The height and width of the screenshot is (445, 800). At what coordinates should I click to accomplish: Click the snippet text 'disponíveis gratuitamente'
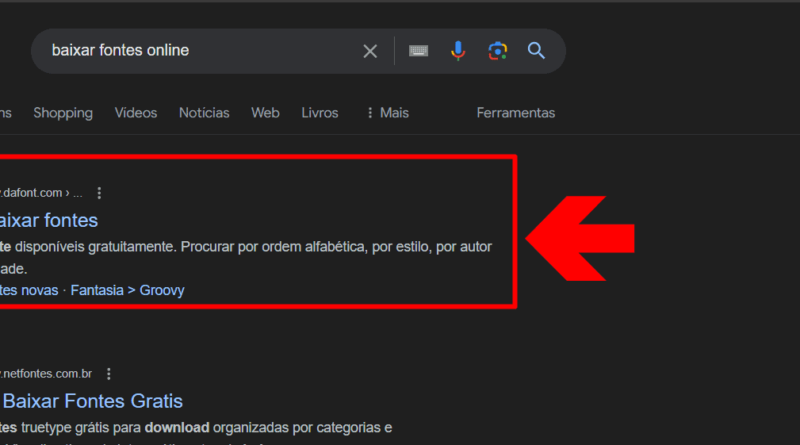(95, 247)
